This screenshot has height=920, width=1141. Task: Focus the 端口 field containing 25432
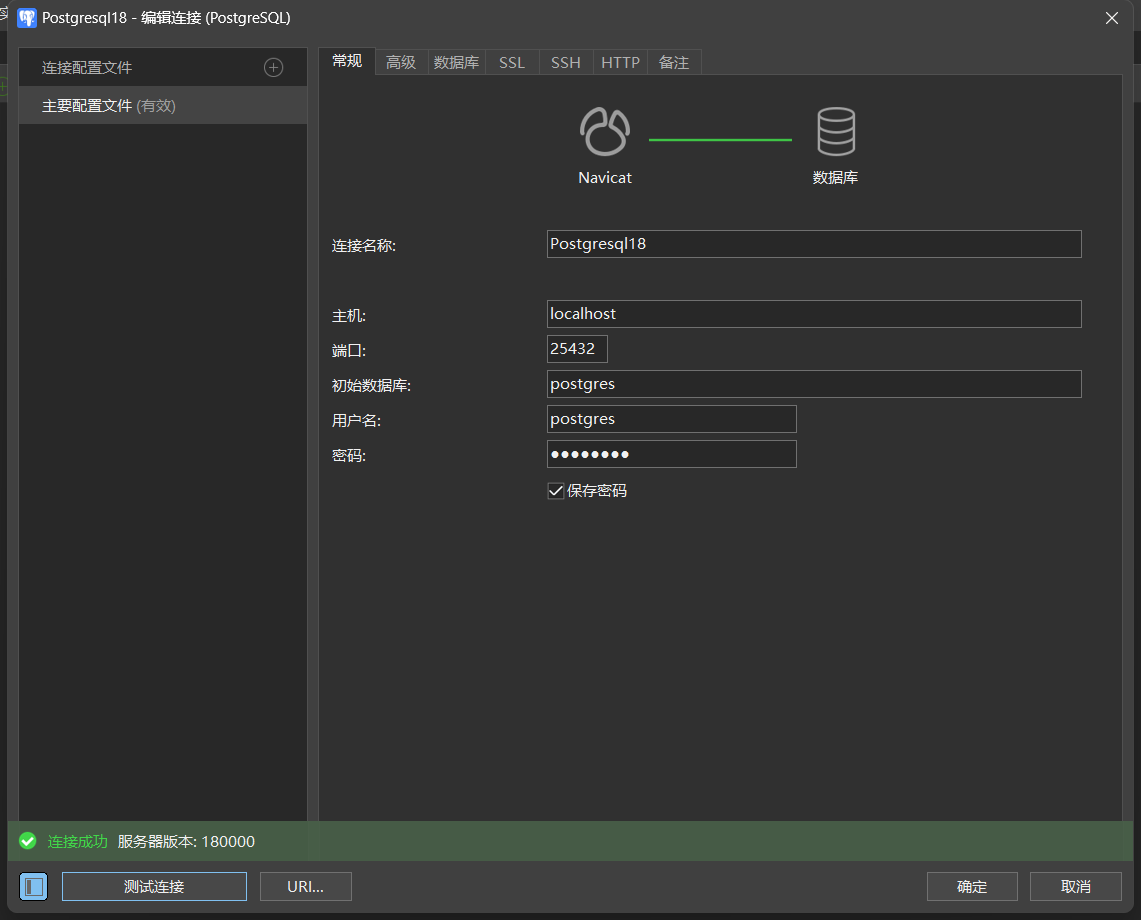(x=577, y=349)
